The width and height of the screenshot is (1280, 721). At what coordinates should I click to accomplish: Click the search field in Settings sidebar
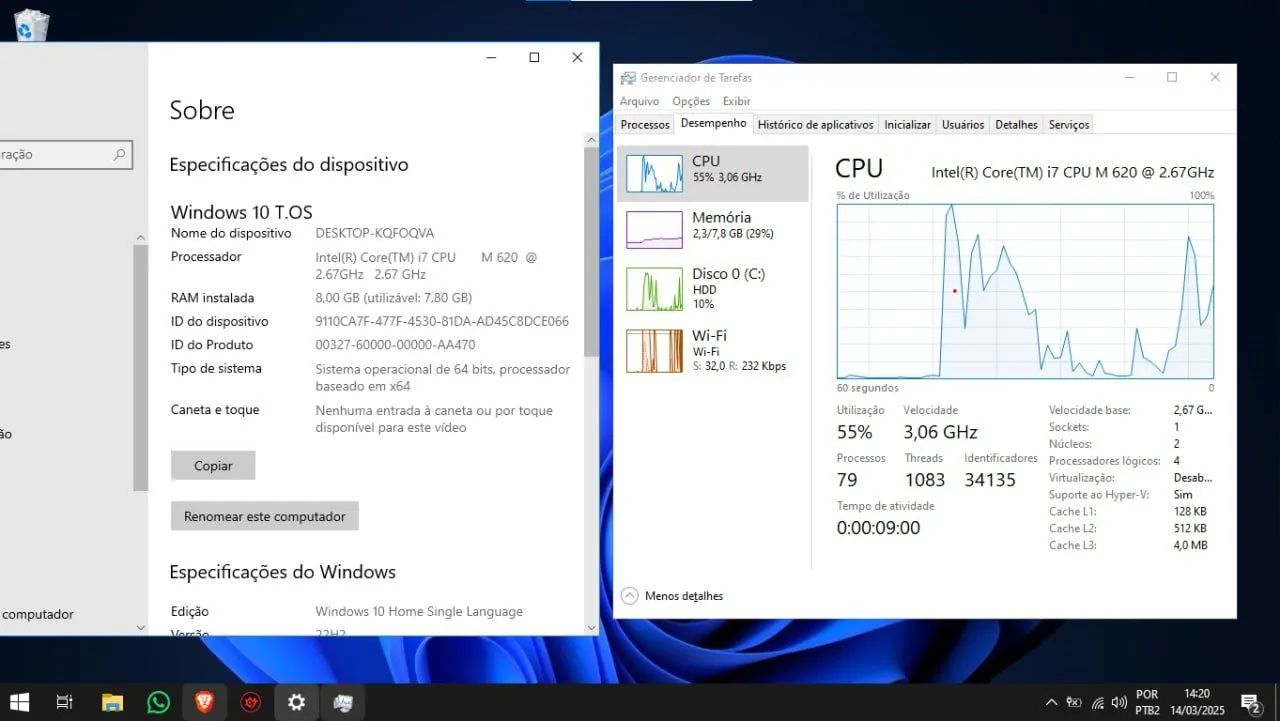(x=60, y=154)
